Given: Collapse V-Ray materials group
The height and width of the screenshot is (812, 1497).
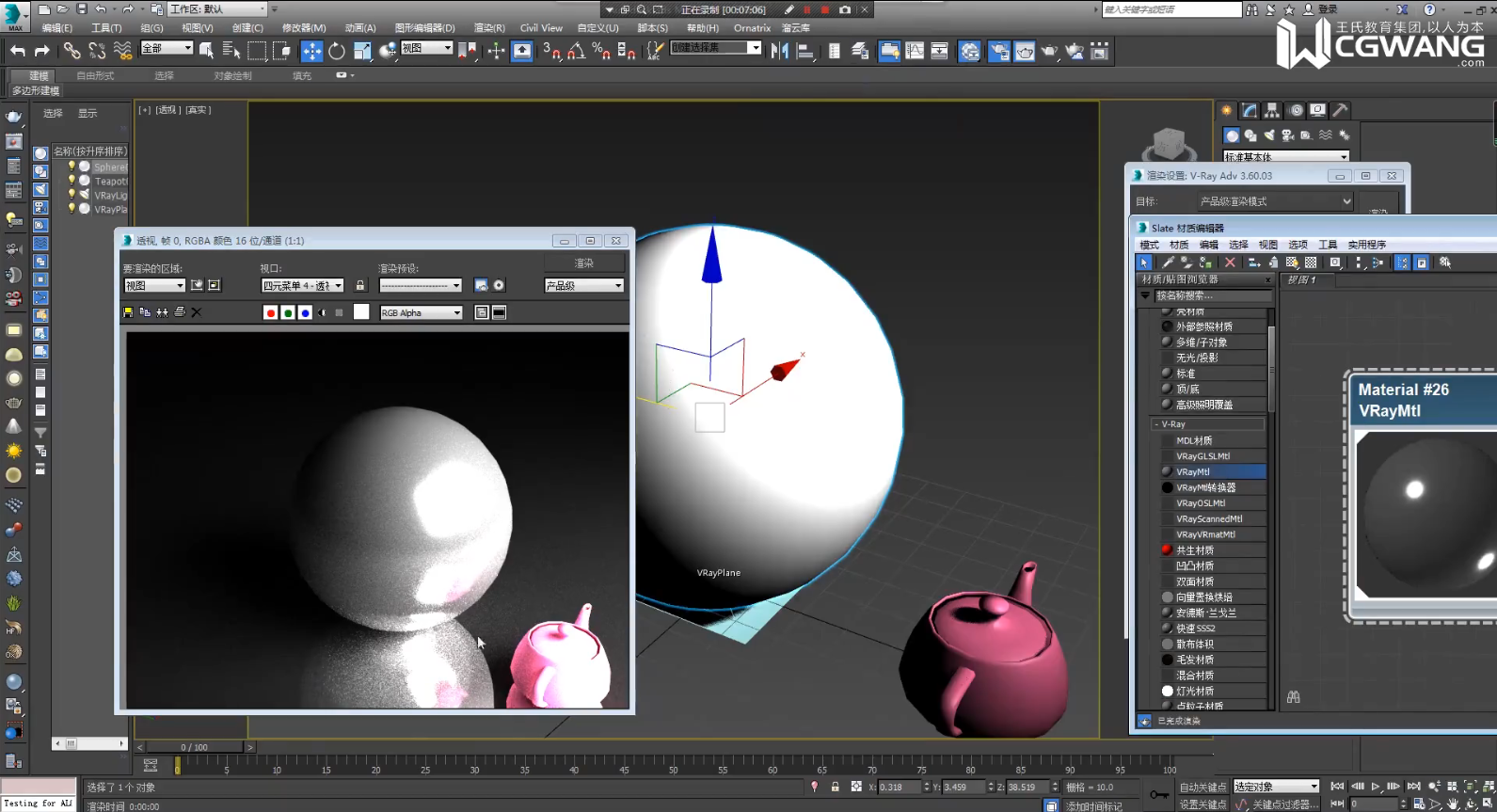Looking at the screenshot, I should [x=1156, y=424].
